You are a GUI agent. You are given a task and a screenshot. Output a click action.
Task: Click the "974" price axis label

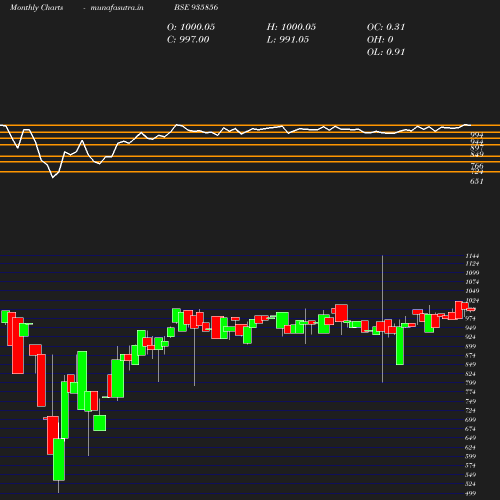click(471, 319)
